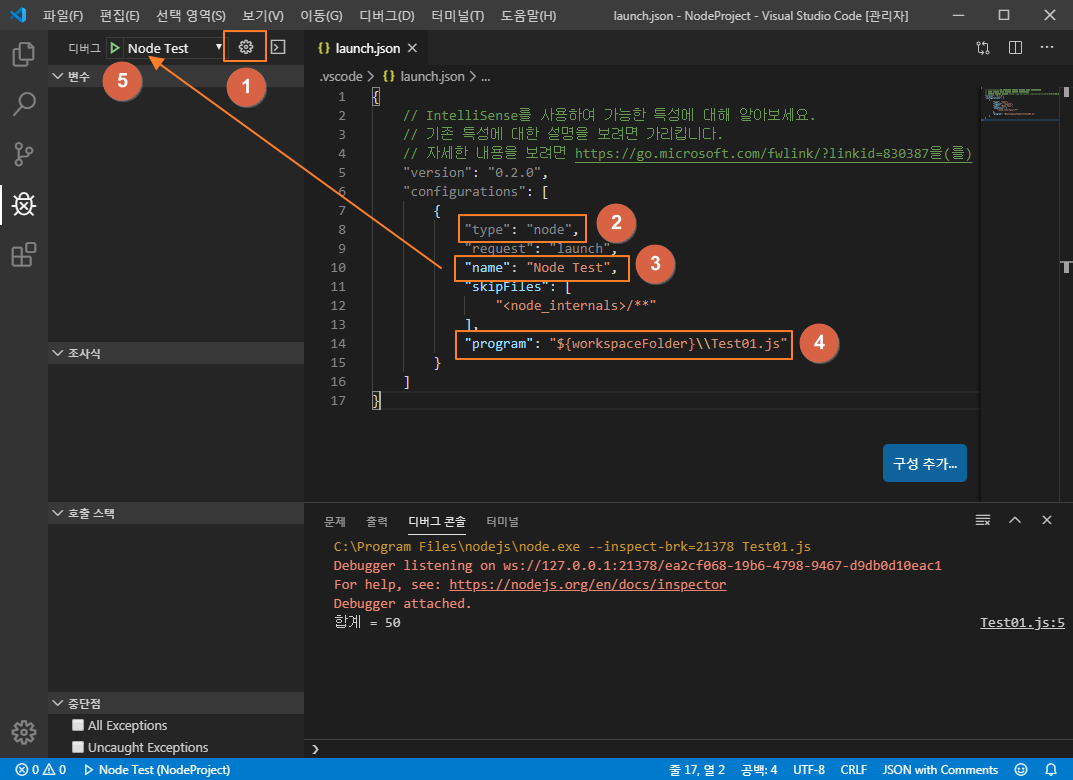Screen dimensions: 1073x780
Task: Open the 도움말(H) menu
Action: [528, 15]
